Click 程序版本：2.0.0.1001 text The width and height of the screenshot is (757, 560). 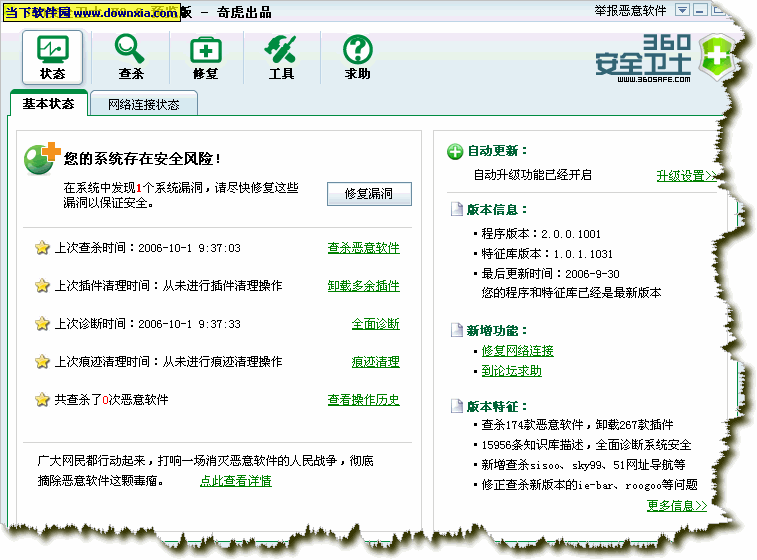[x=541, y=234]
